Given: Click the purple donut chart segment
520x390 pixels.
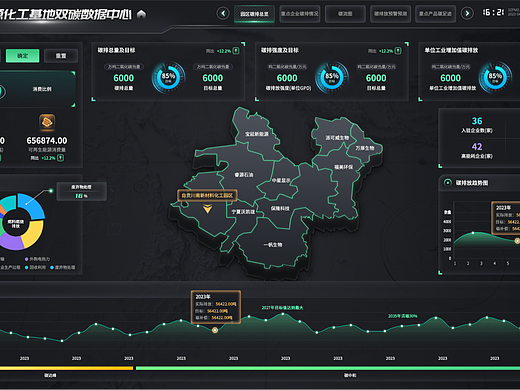Looking at the screenshot, I should (x=12, y=242).
